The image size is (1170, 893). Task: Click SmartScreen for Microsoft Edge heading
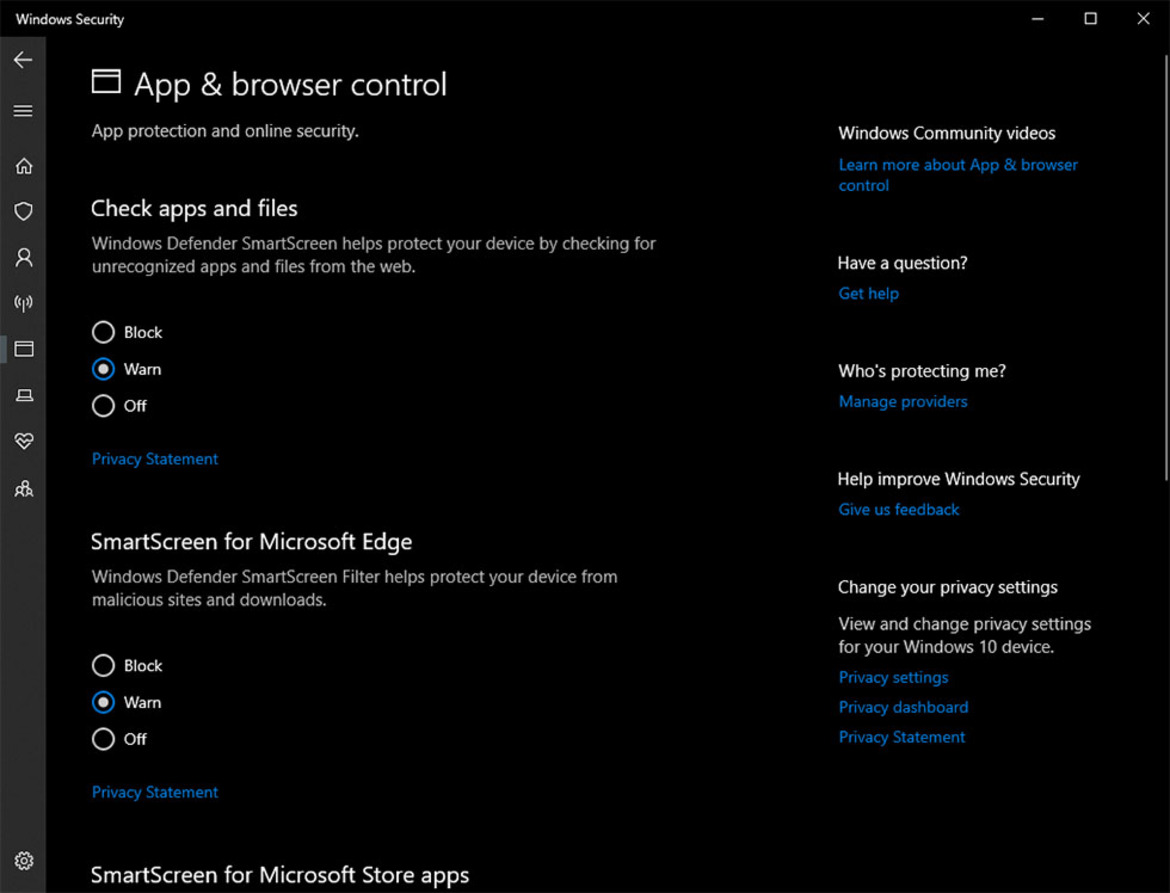tap(251, 542)
